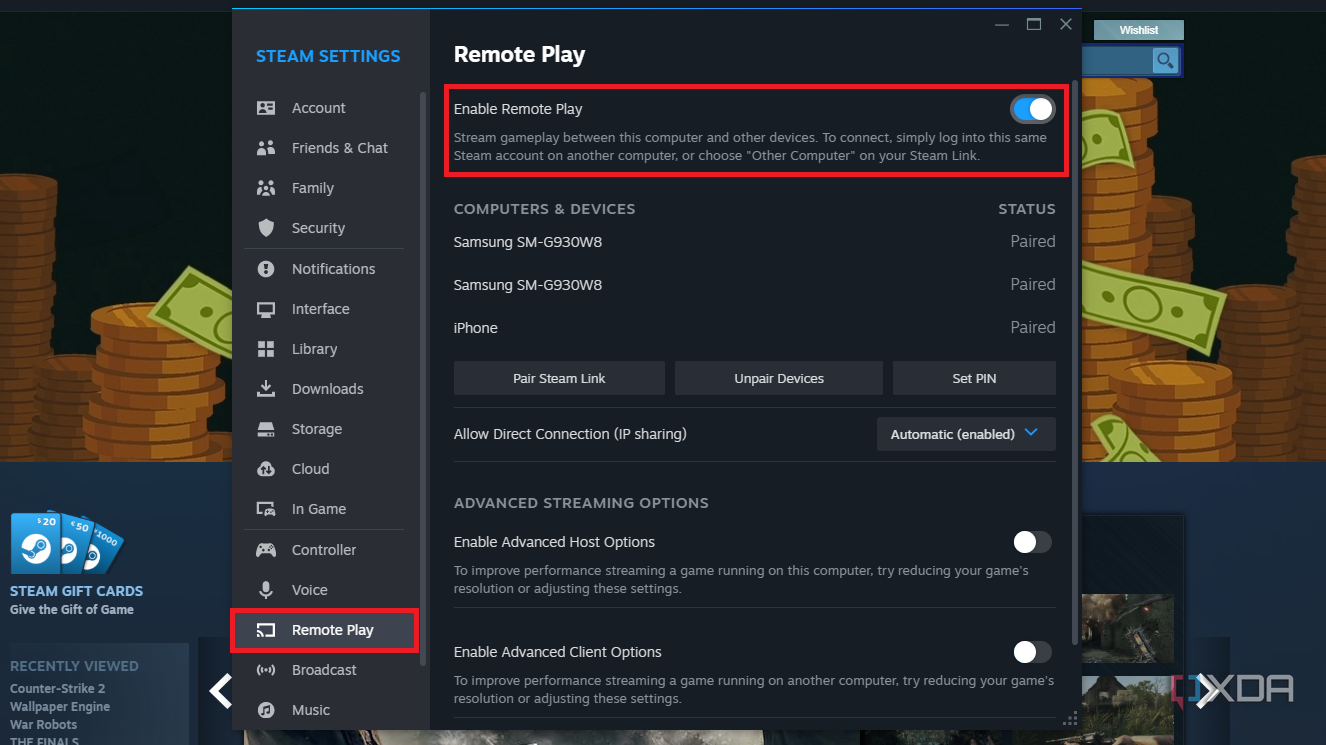Viewport: 1326px width, 745px height.
Task: Click the Controller gamepad icon
Action: pyautogui.click(x=266, y=550)
